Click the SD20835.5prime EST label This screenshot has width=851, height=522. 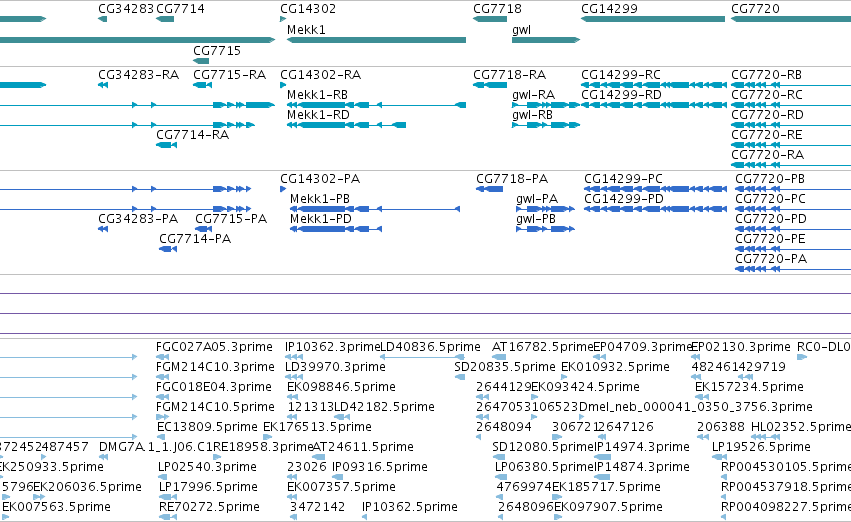pos(505,367)
